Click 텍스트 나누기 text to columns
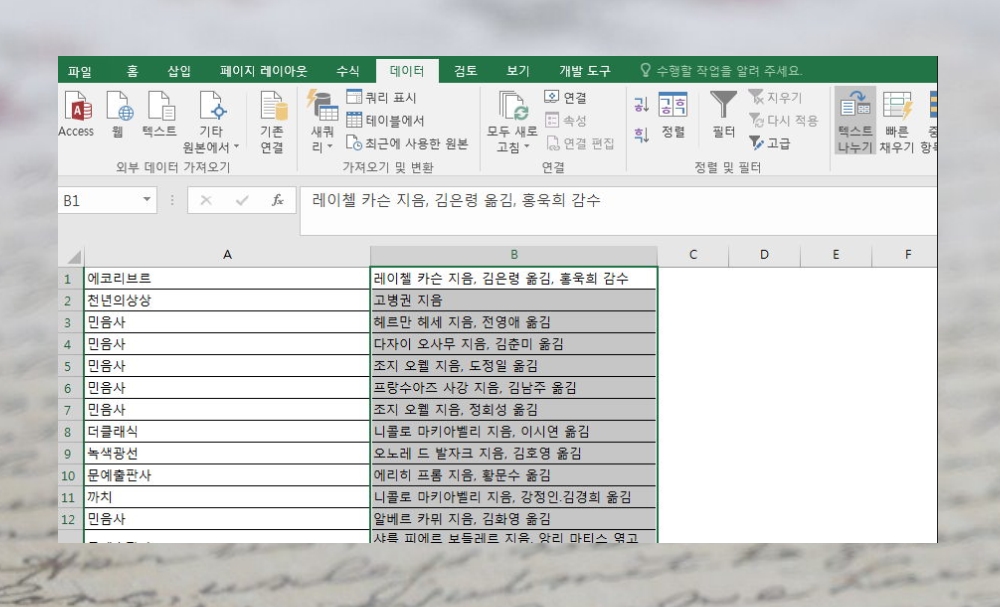This screenshot has width=1000, height=607. click(855, 121)
